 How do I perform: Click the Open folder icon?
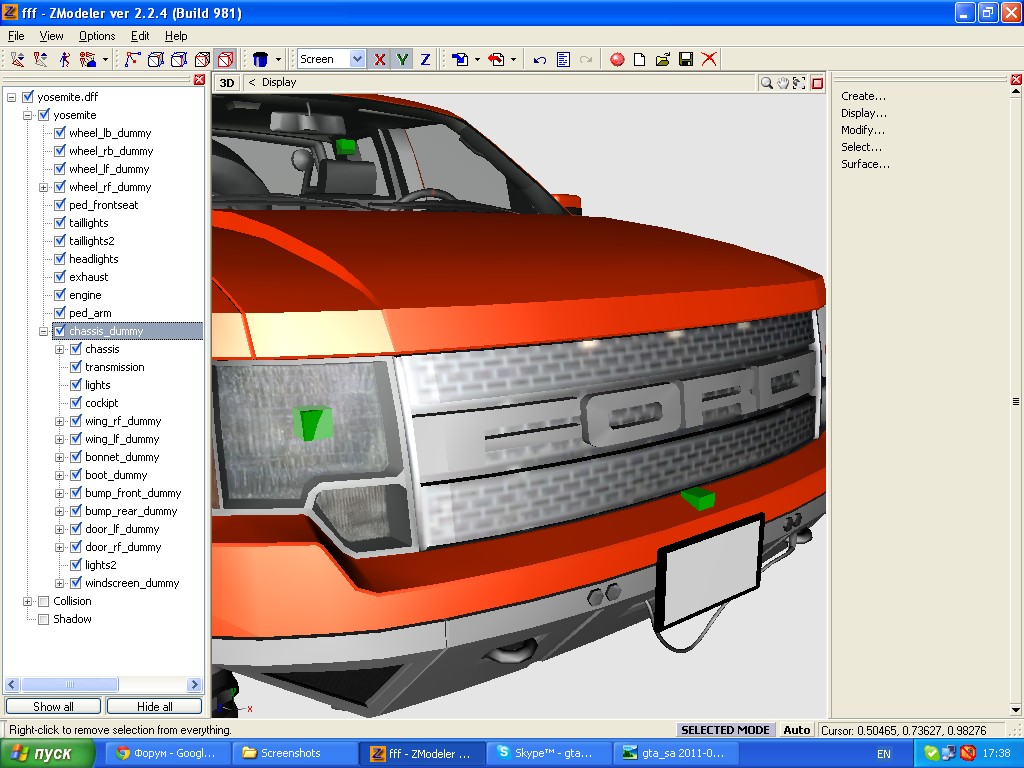pyautogui.click(x=663, y=59)
